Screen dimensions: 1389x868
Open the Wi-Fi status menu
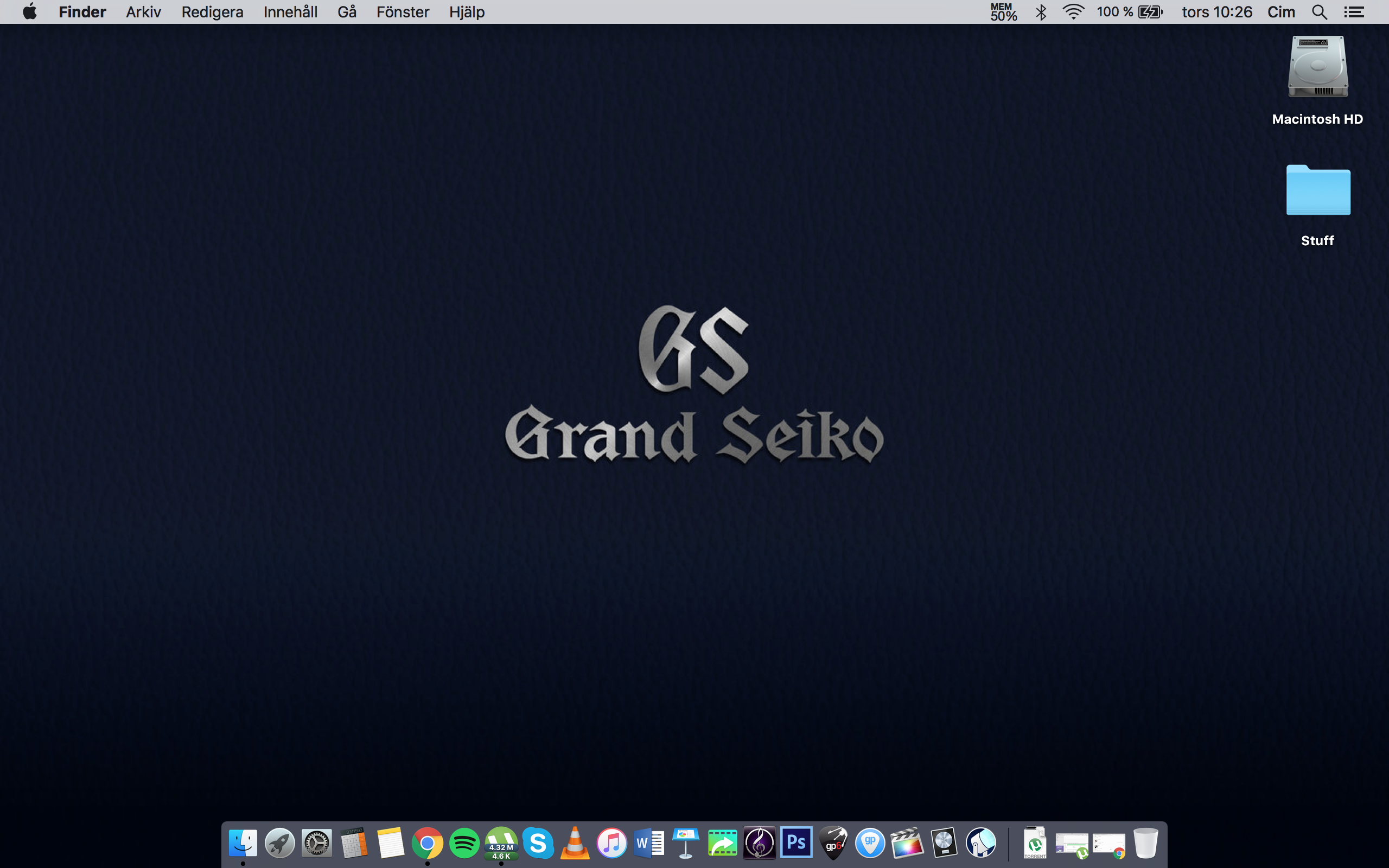tap(1073, 11)
